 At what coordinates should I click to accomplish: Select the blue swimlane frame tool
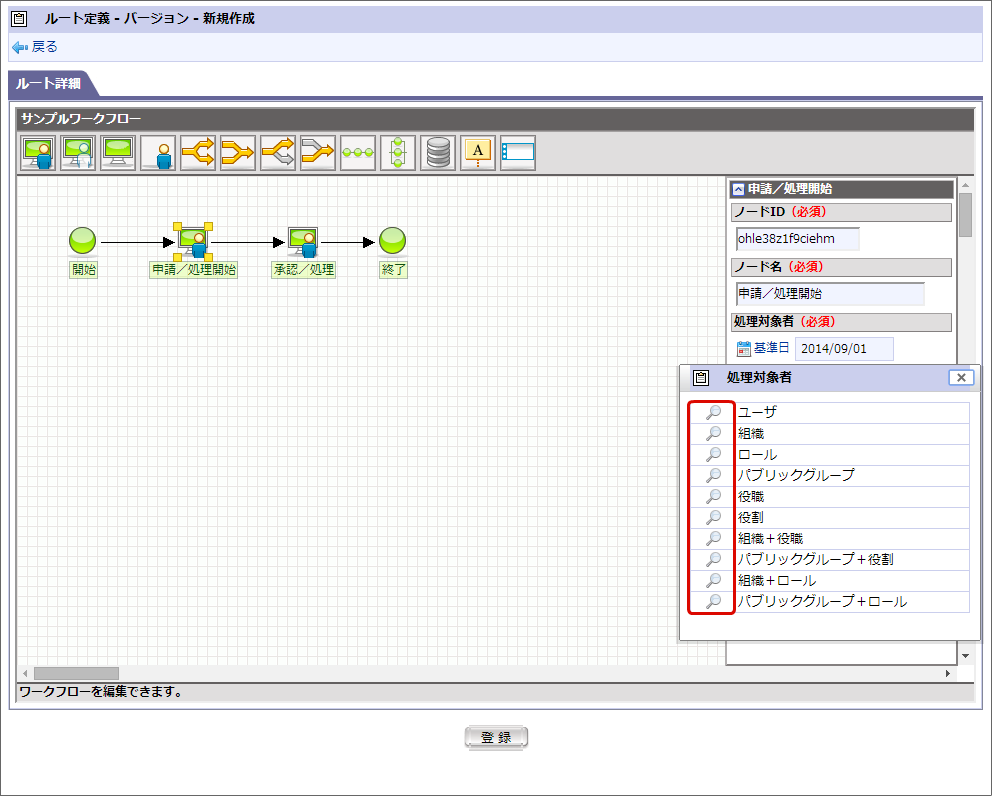(518, 153)
